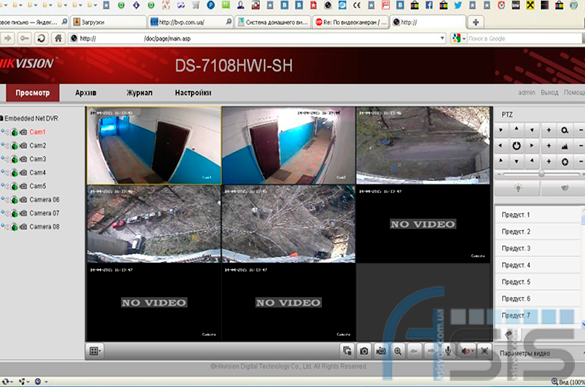585x387 pixels.
Task: Start all live views icon
Action: (347, 351)
